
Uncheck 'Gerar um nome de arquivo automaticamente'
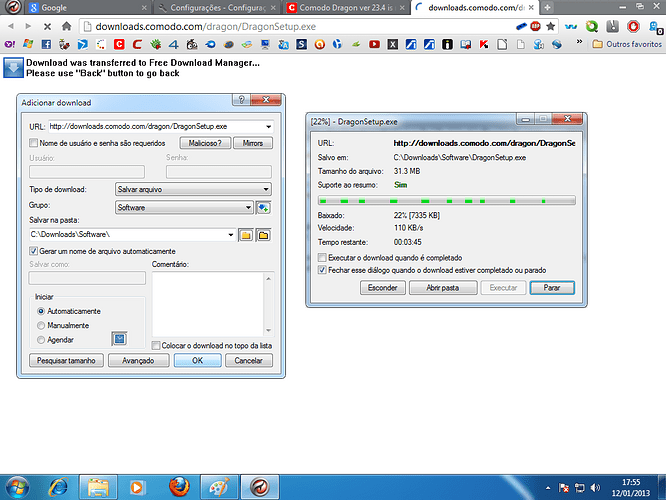click(34, 251)
